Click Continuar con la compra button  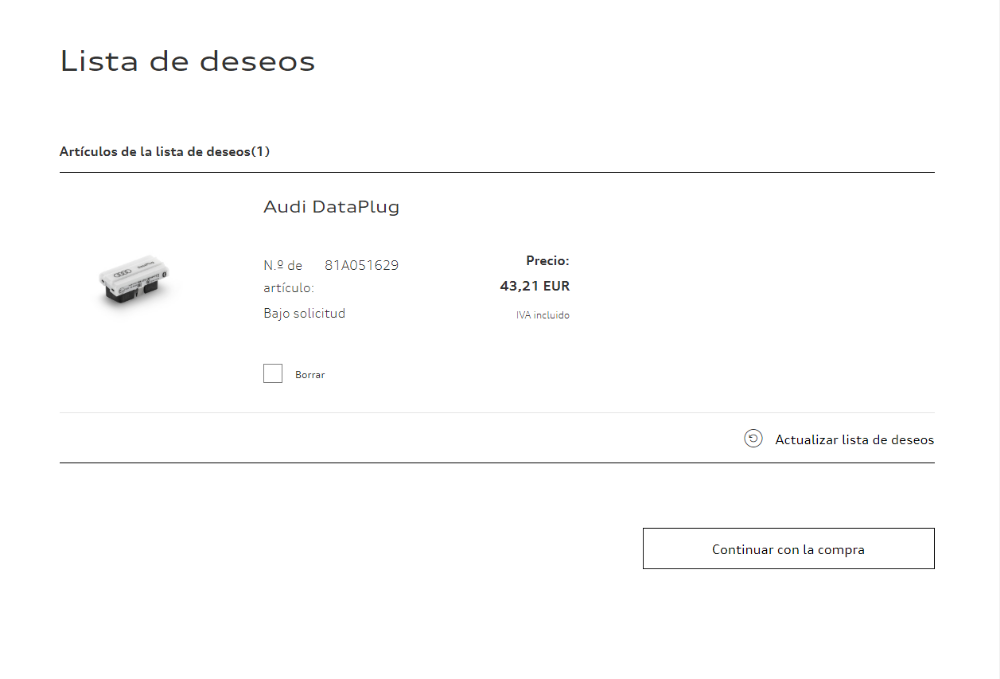788,548
